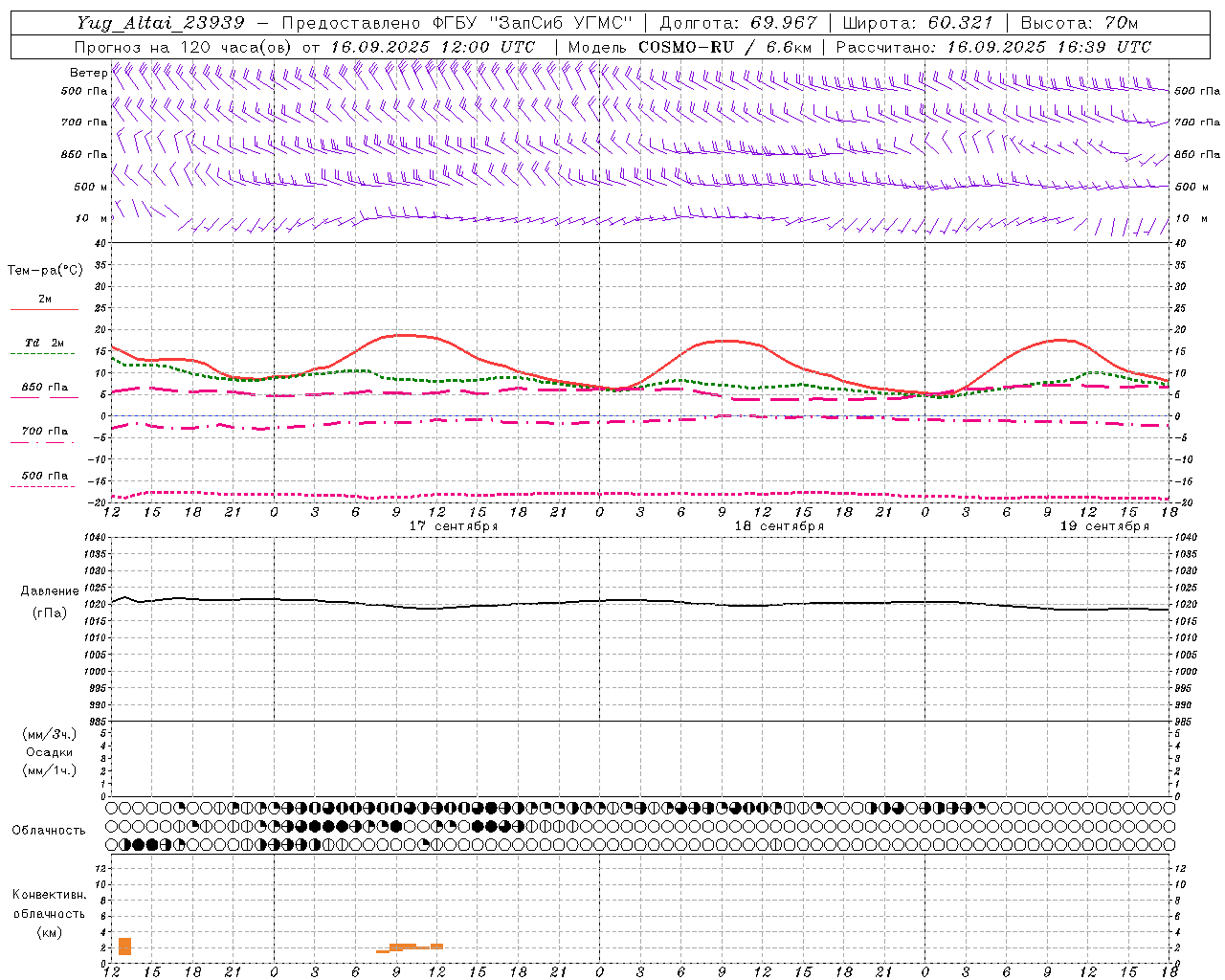Click the date label "19 сентября"
The width and height of the screenshot is (1225, 980).
point(1104,526)
